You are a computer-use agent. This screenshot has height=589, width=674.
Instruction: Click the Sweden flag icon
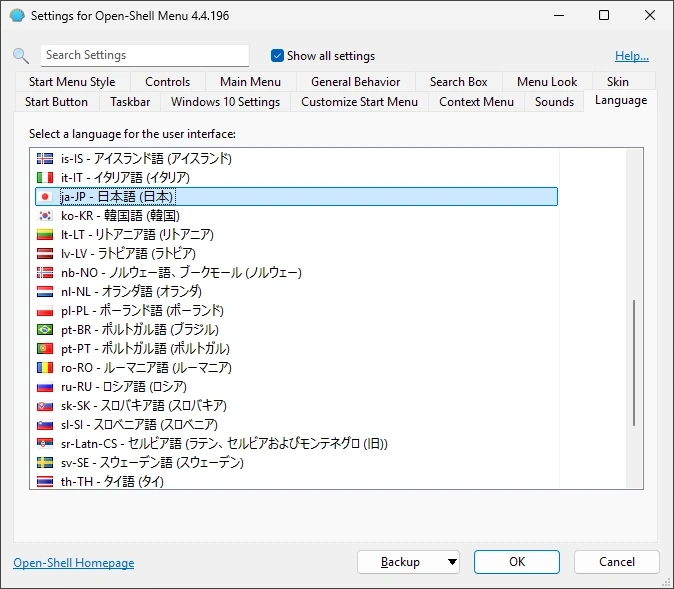(x=45, y=462)
